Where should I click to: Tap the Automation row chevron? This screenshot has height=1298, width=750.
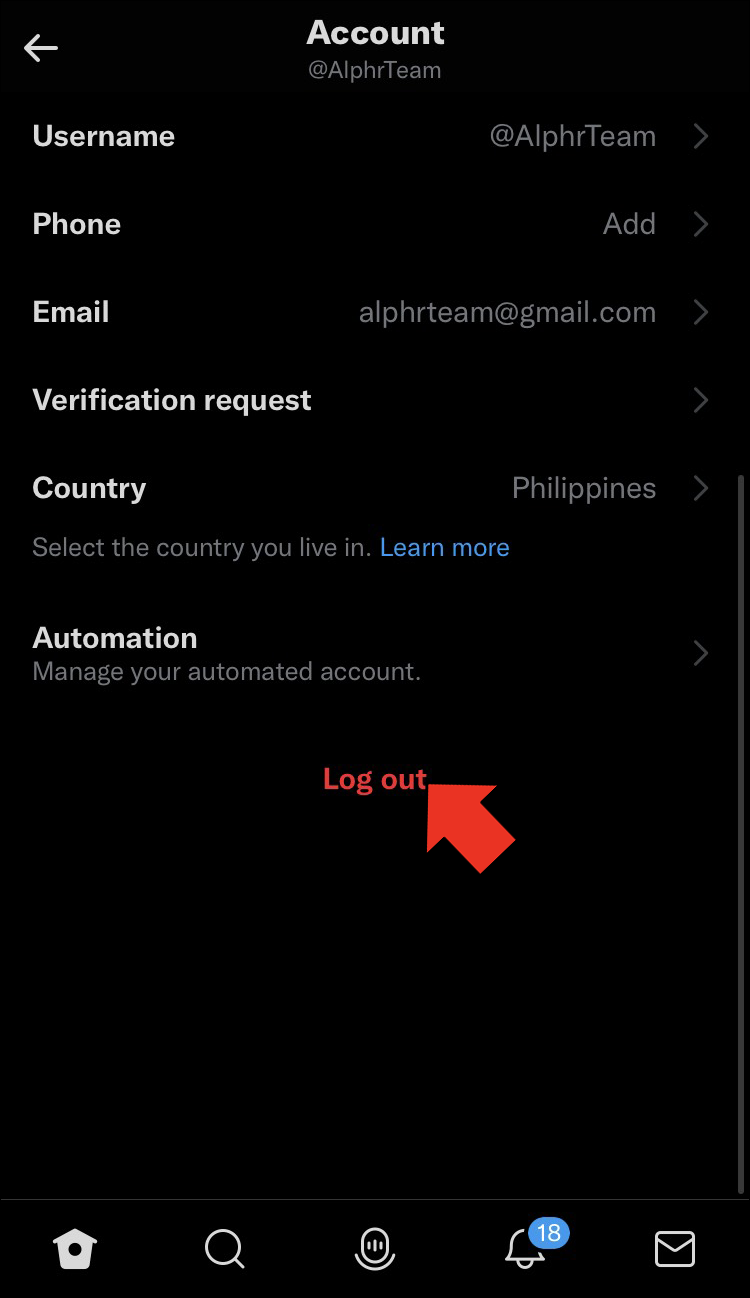pyautogui.click(x=701, y=653)
